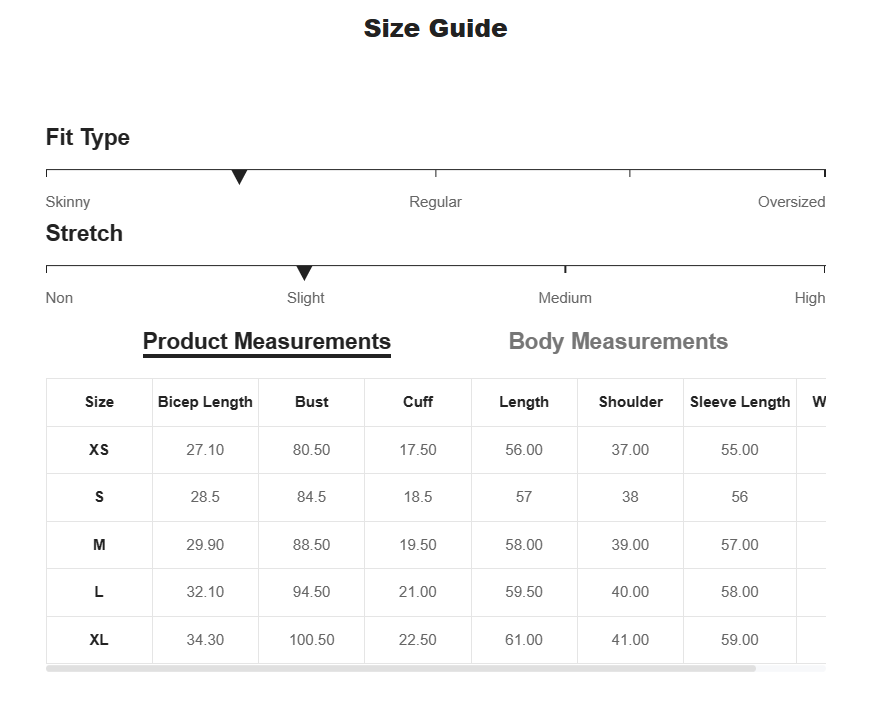Viewport: 871px width, 711px height.
Task: Click the Bicep Length column header
Action: coord(205,402)
